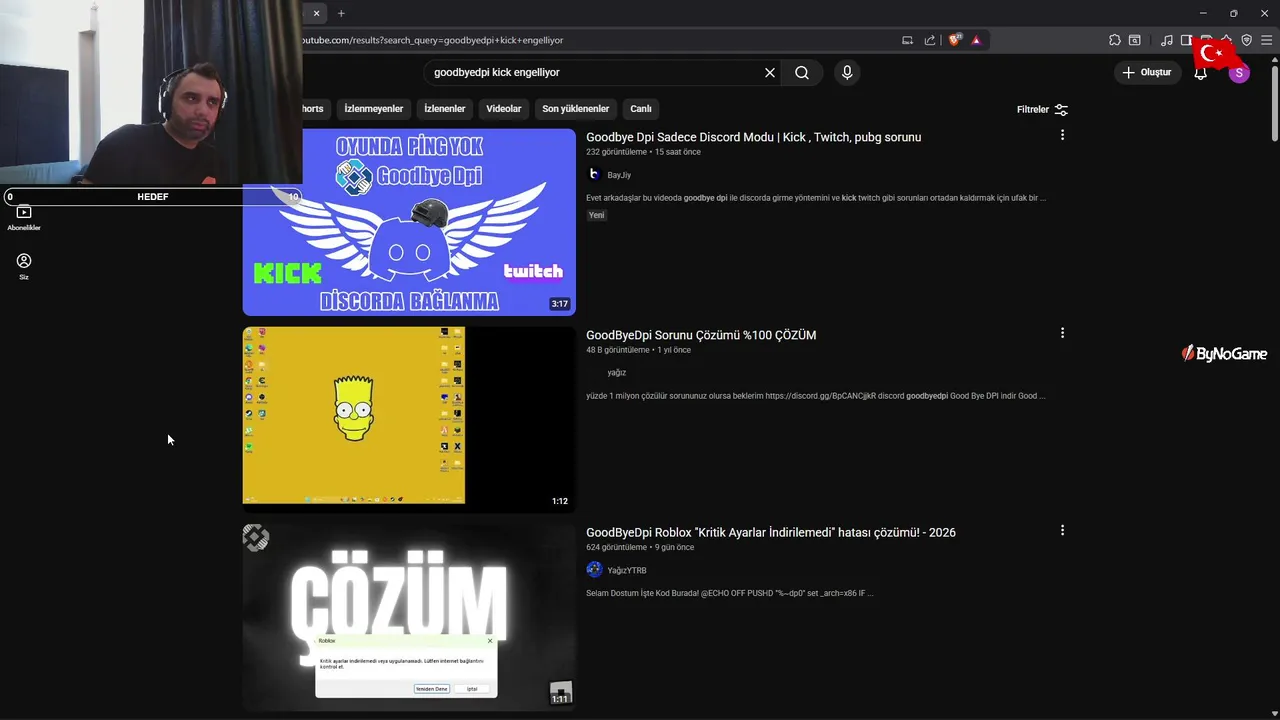This screenshot has width=1280, height=720.
Task: Toggle the browser sidebar panel icon
Action: [1186, 40]
